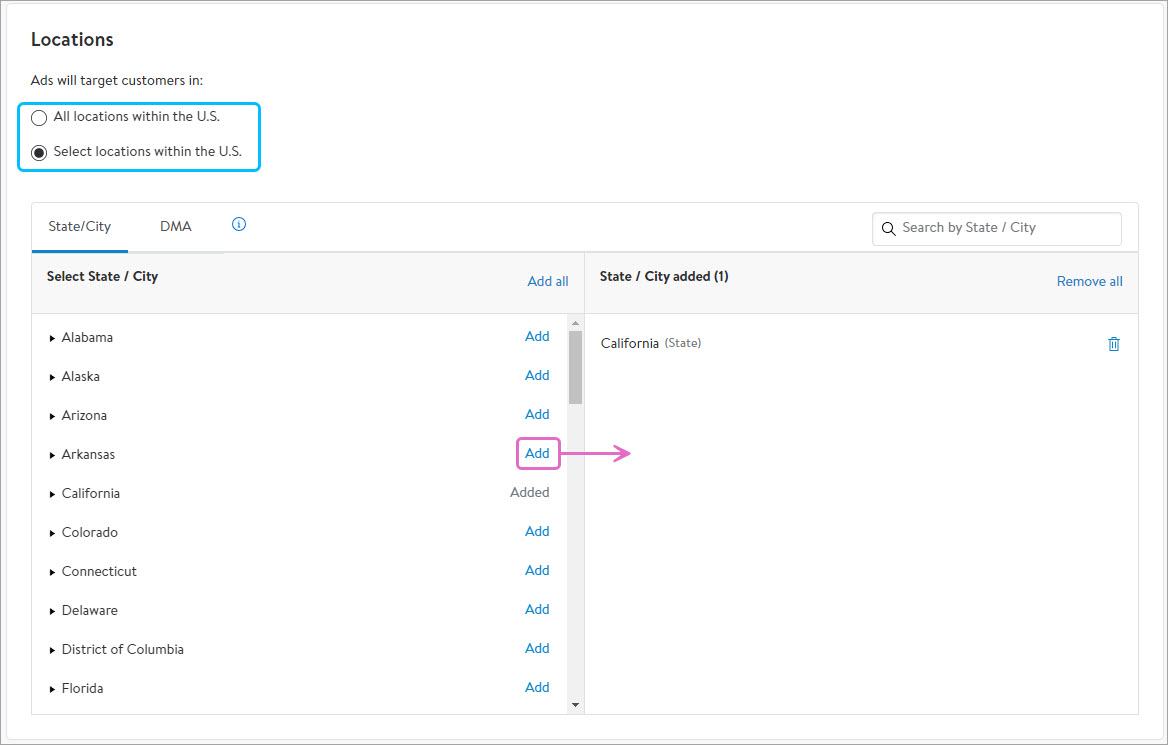Image resolution: width=1168 pixels, height=745 pixels.
Task: Click scrollbar down arrow in state list
Action: click(x=575, y=705)
